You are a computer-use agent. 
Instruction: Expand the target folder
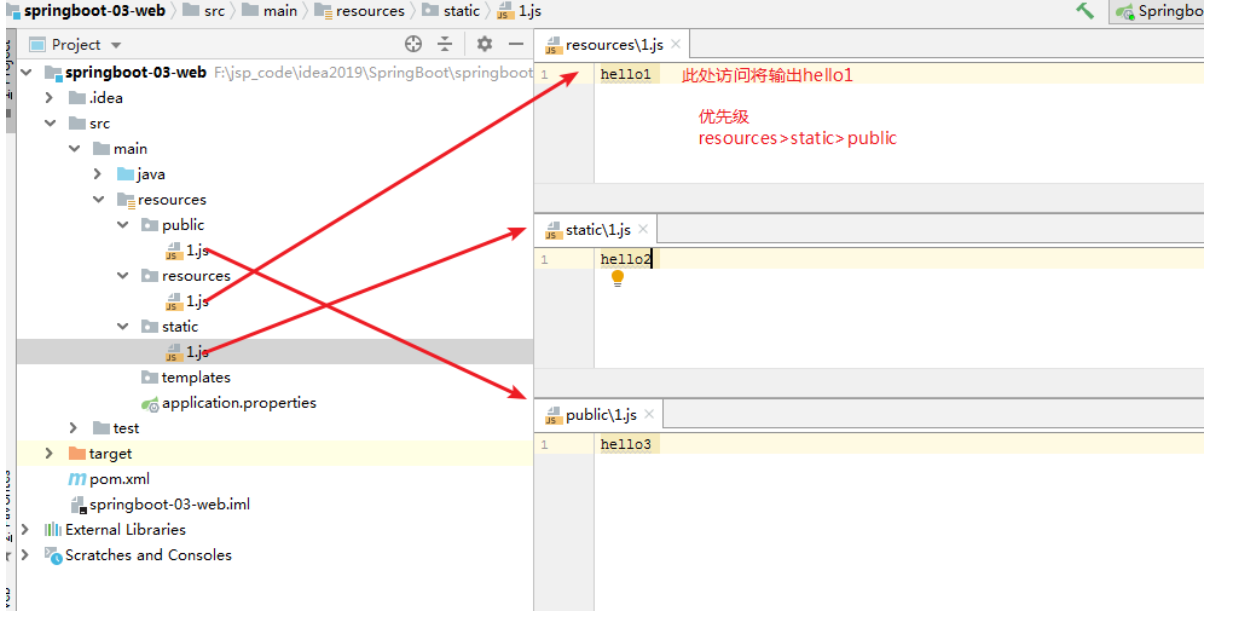[49, 453]
